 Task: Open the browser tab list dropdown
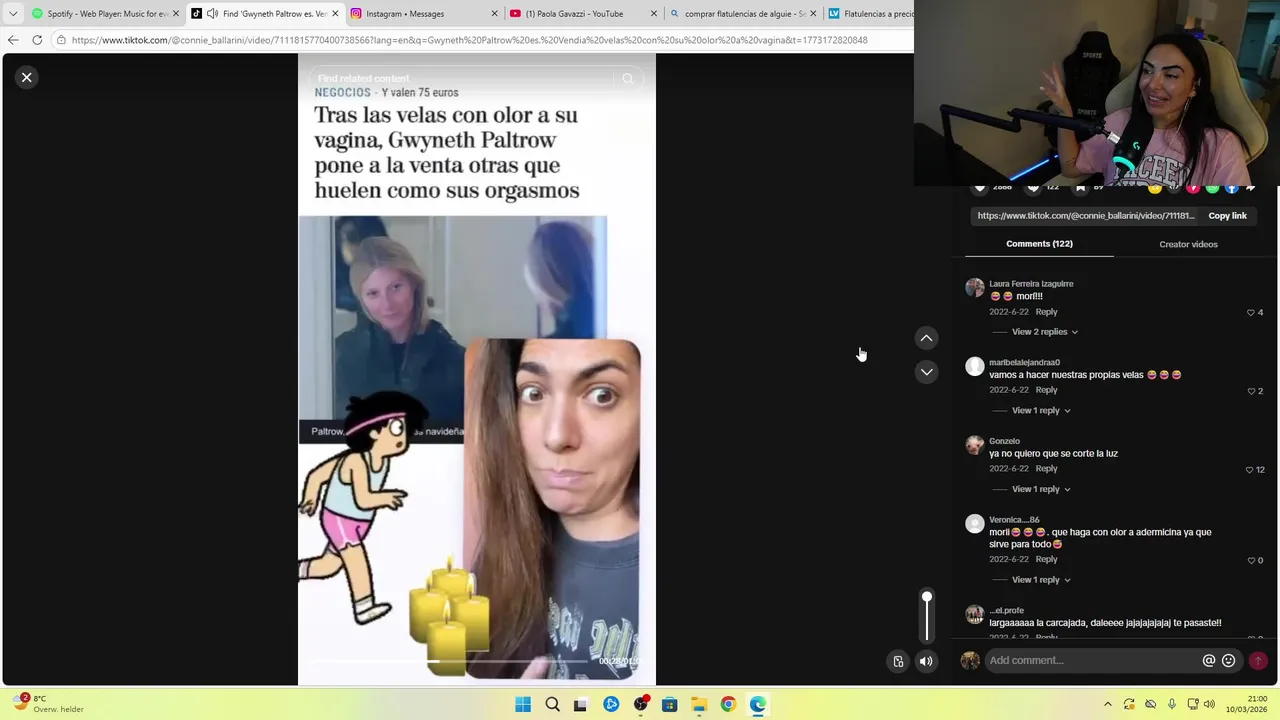13,14
